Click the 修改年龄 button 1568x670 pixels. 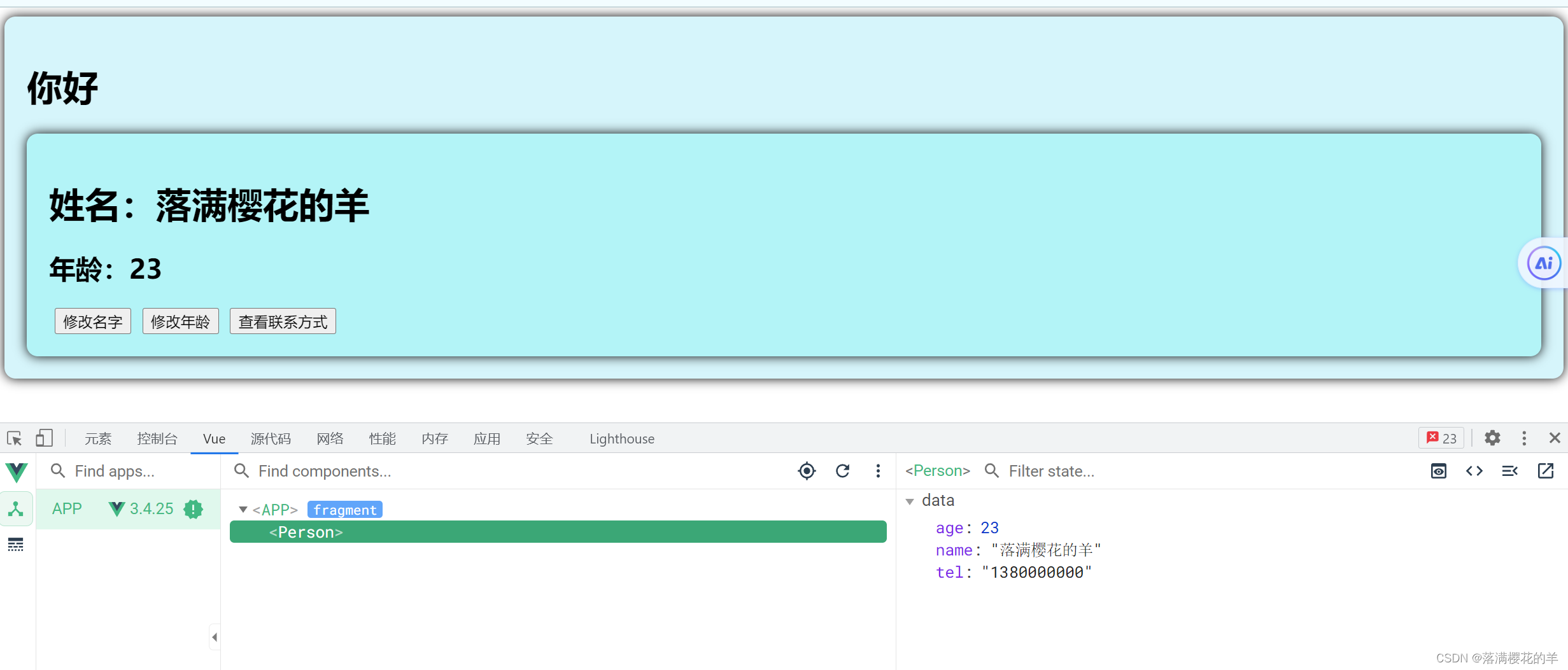pyautogui.click(x=181, y=321)
